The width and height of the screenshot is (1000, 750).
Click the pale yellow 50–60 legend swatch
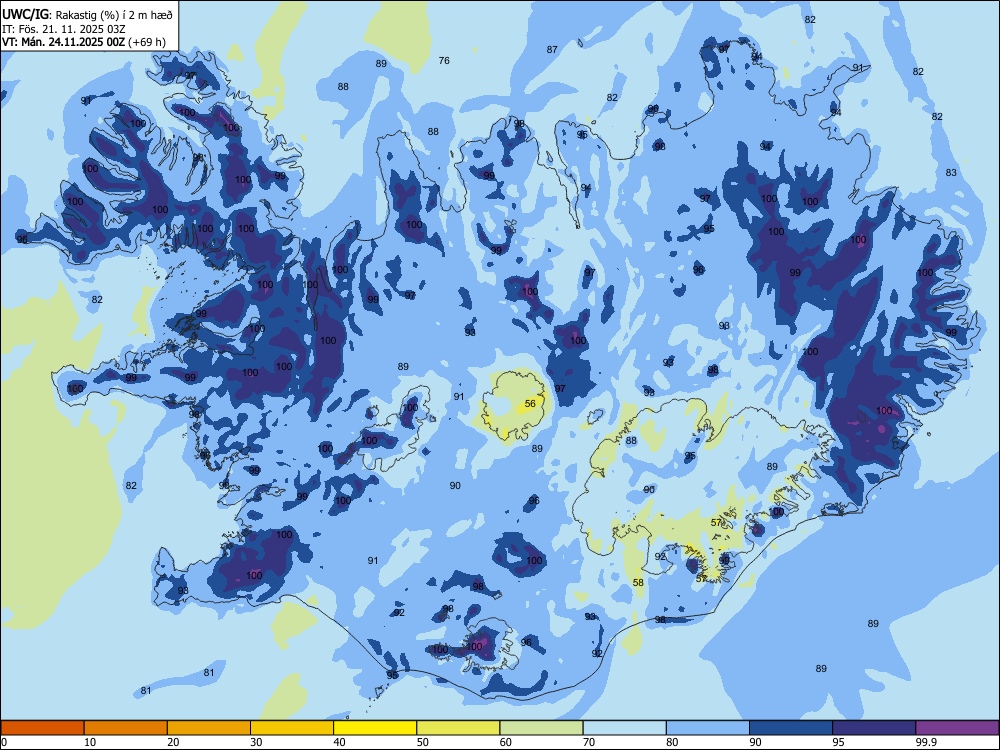(458, 728)
